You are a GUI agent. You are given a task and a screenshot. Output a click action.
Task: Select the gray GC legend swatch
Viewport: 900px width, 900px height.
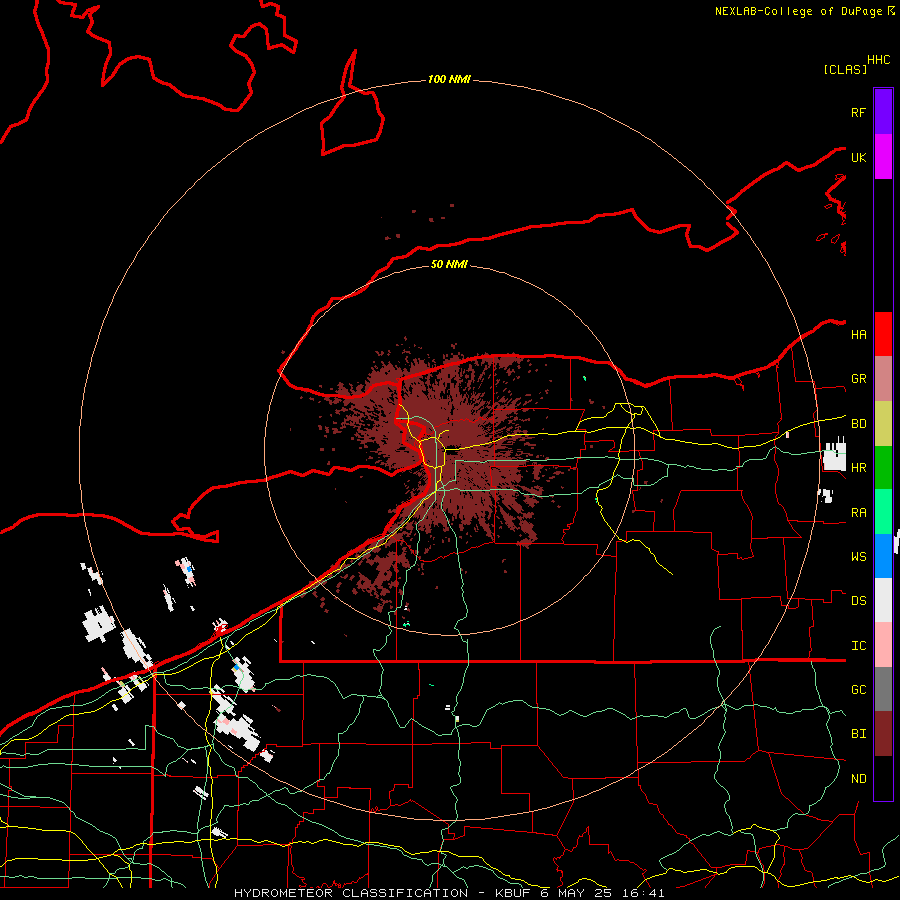[883, 689]
